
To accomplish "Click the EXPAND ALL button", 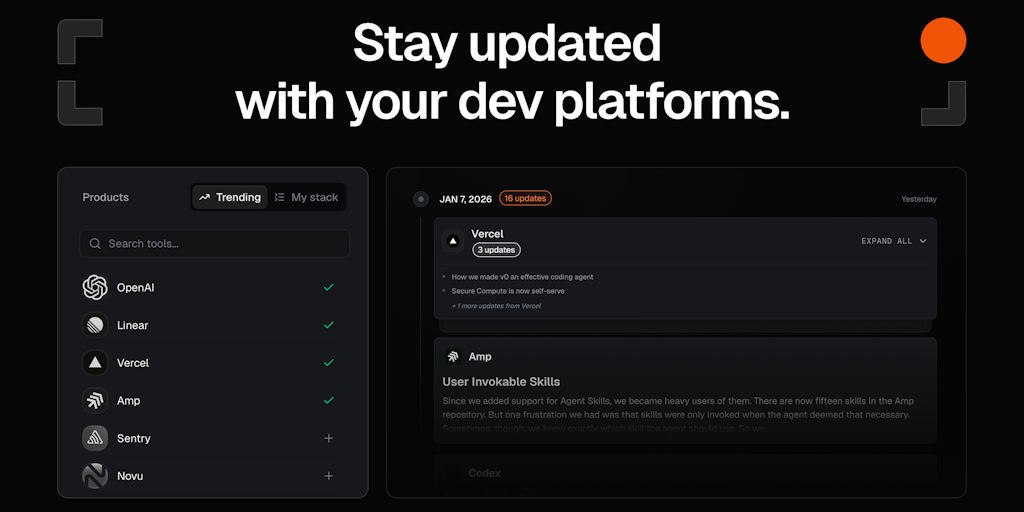I will tap(894, 241).
